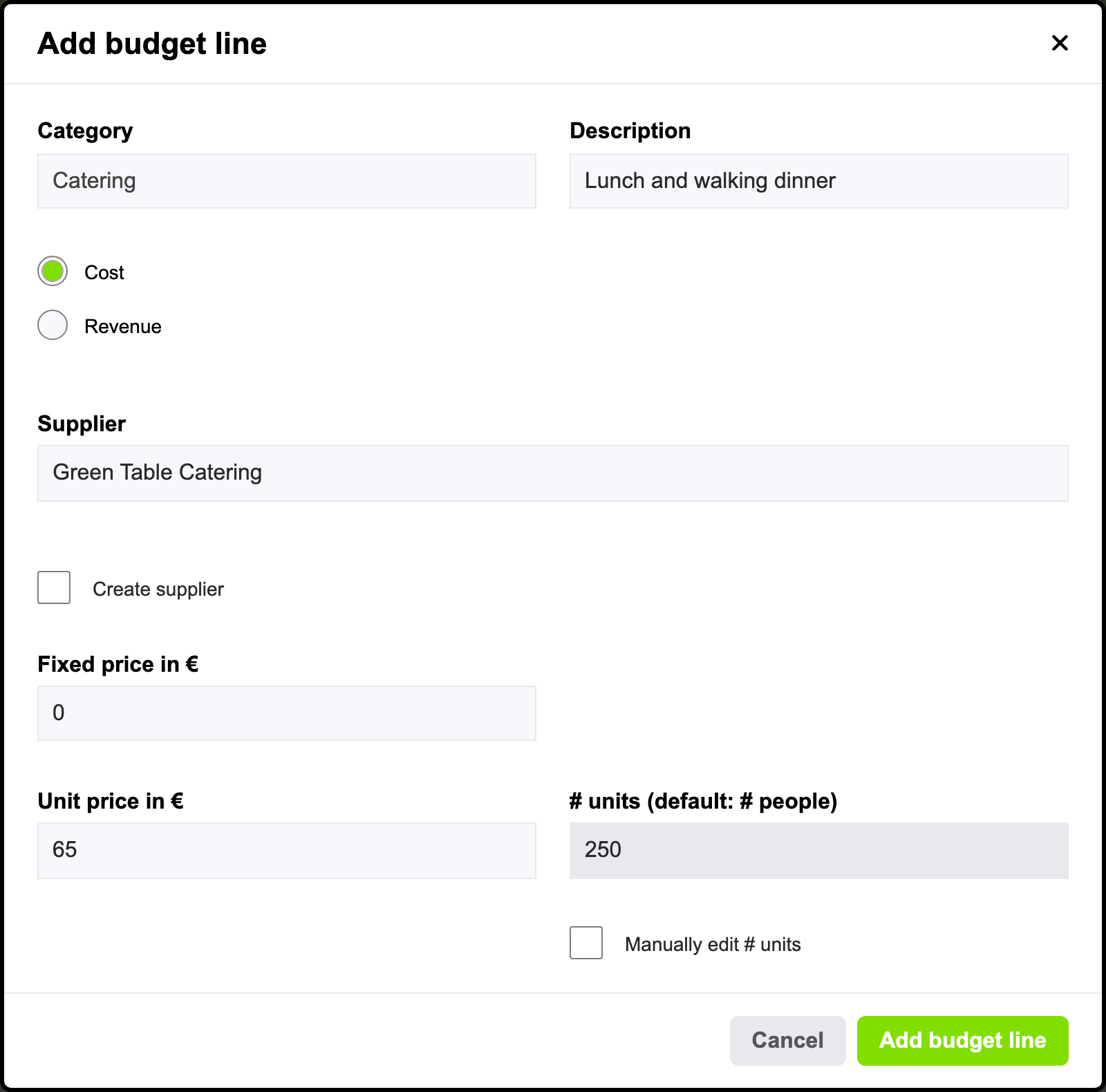Confirm with the green Add budget line button
1106x1092 pixels.
pyautogui.click(x=963, y=1041)
